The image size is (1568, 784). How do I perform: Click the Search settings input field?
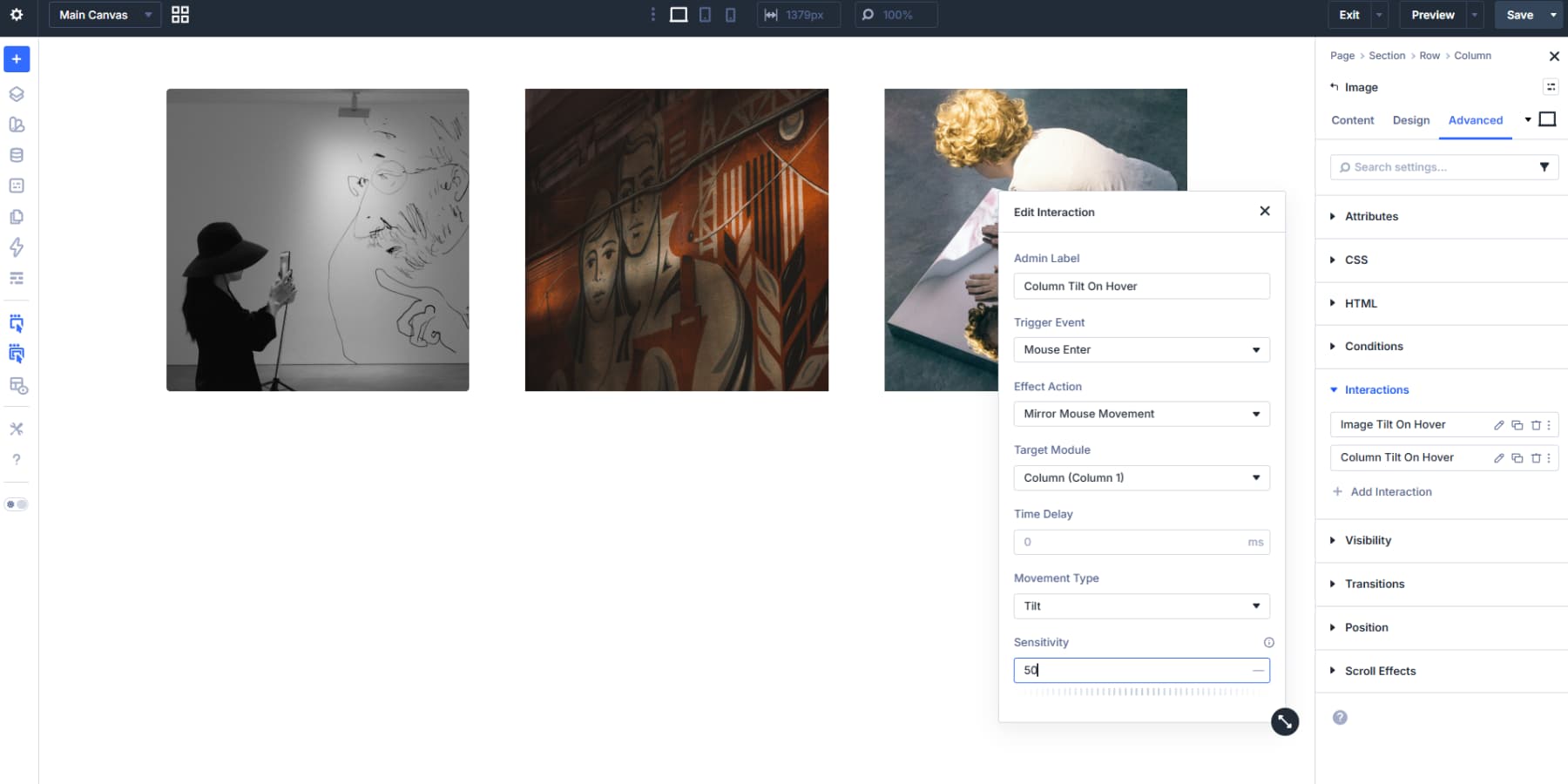click(1437, 166)
